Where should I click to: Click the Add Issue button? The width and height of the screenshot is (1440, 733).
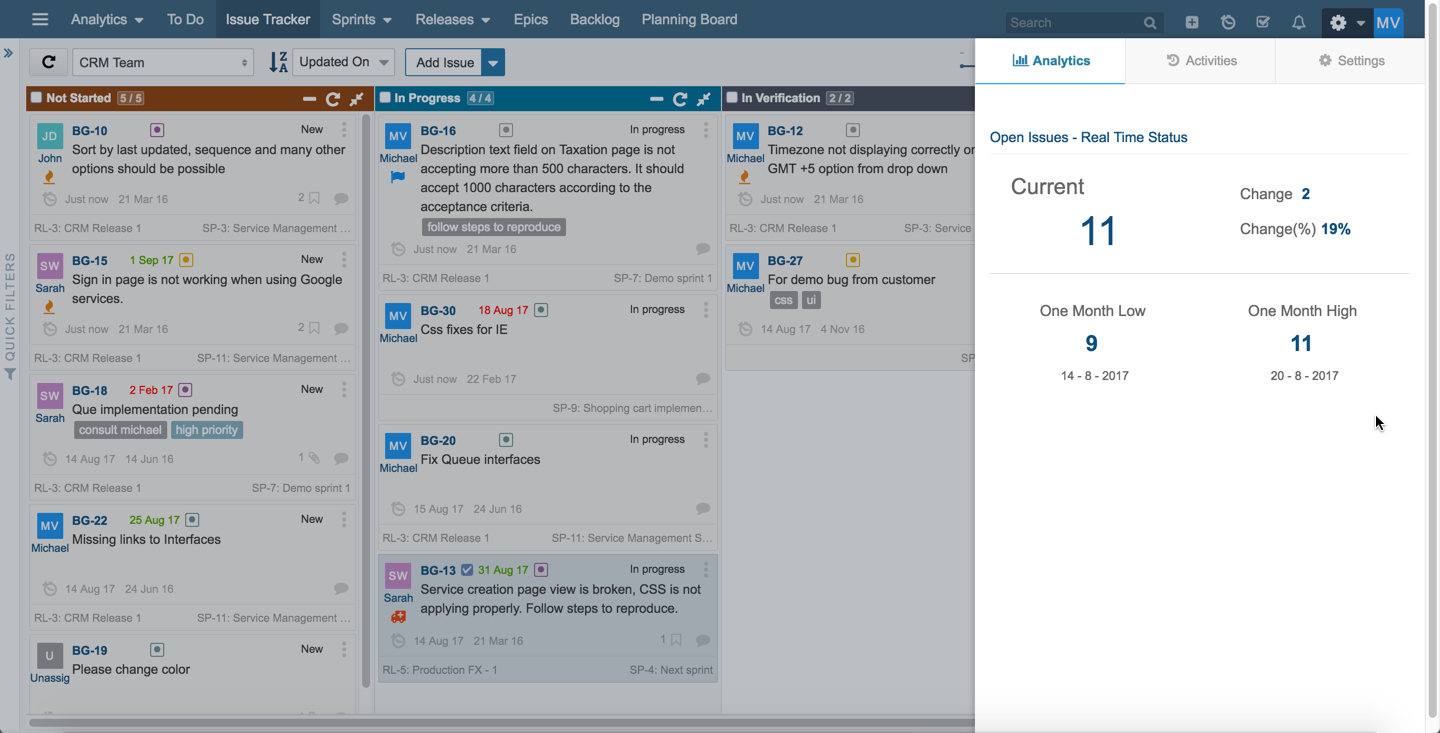tap(444, 62)
